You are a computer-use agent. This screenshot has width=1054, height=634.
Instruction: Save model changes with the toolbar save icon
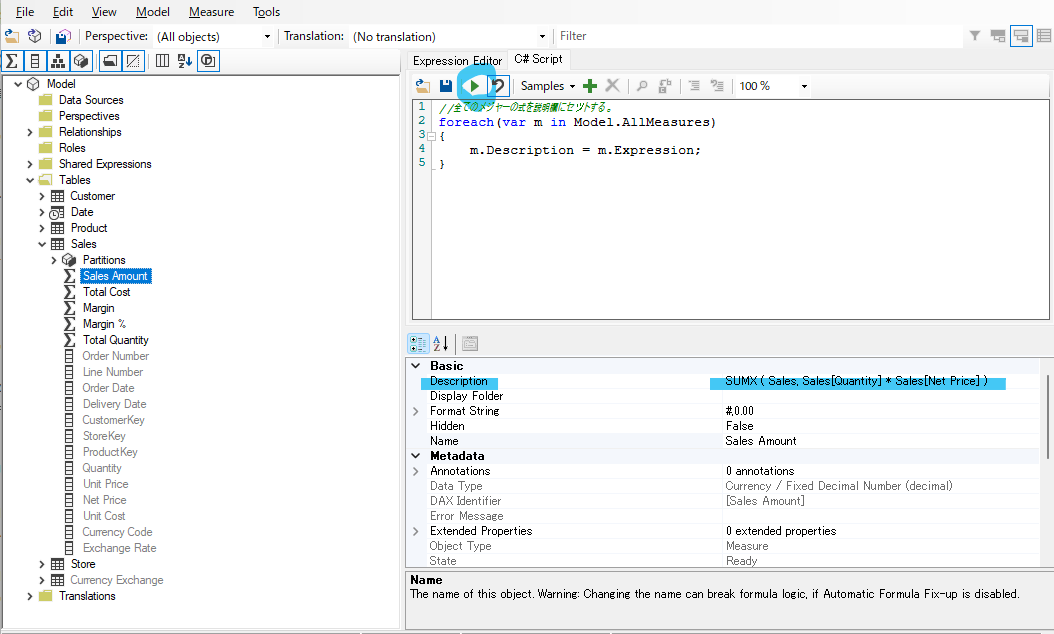(63, 36)
